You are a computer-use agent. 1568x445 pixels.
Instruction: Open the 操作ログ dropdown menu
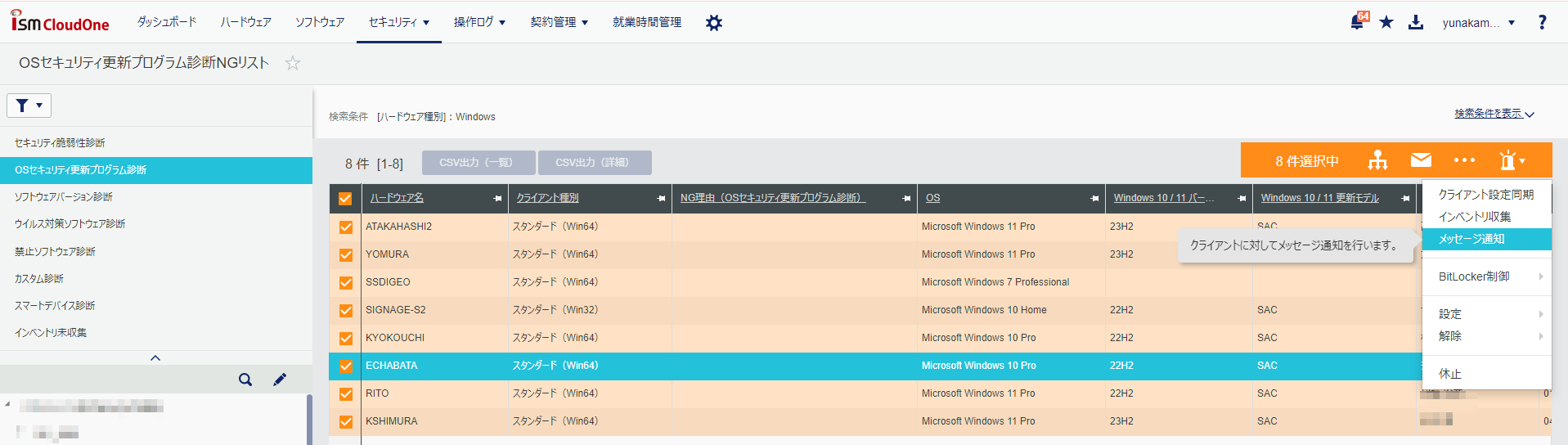point(479,22)
